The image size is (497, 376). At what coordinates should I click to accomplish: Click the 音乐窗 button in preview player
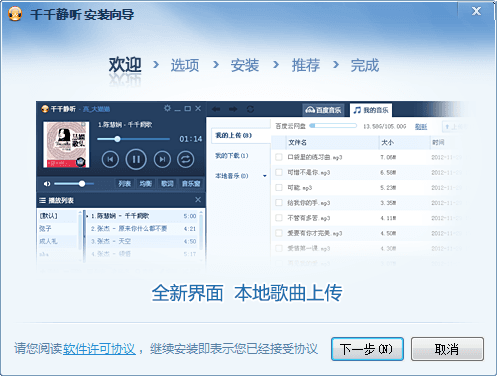click(x=191, y=184)
